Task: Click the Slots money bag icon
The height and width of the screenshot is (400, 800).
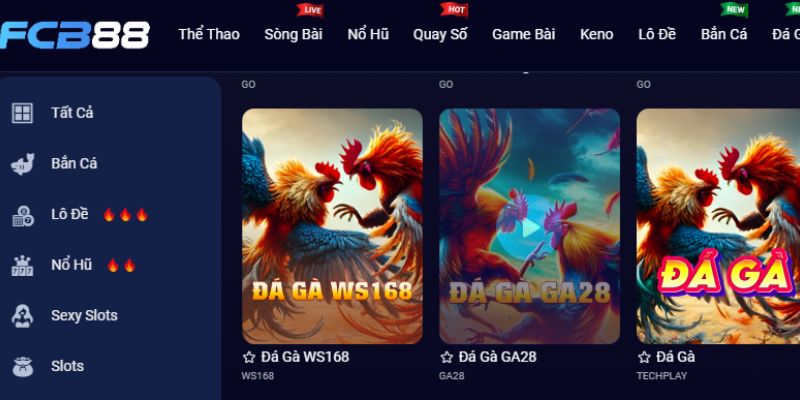Action: 22,366
